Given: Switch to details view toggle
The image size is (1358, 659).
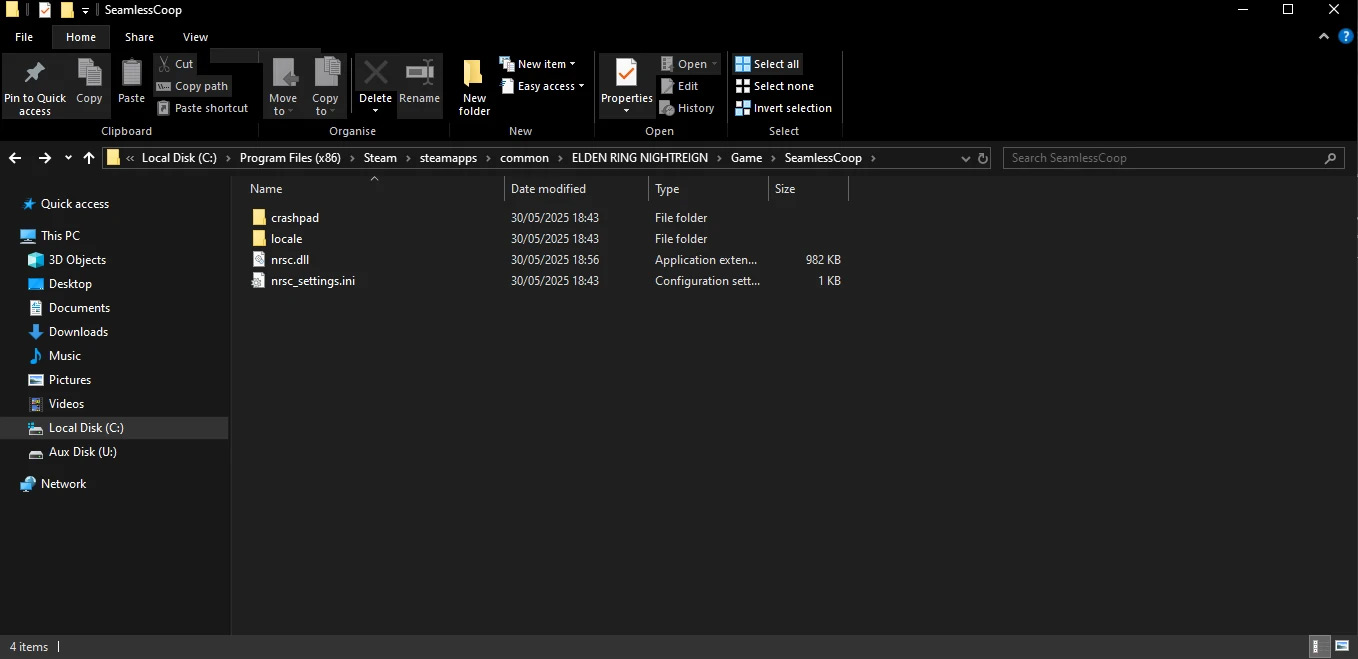Looking at the screenshot, I should point(1320,647).
